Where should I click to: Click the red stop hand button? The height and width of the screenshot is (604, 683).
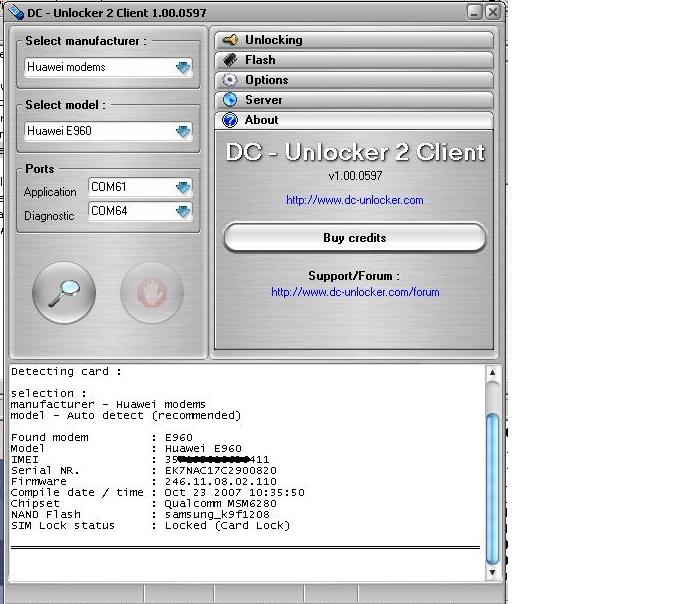(152, 292)
